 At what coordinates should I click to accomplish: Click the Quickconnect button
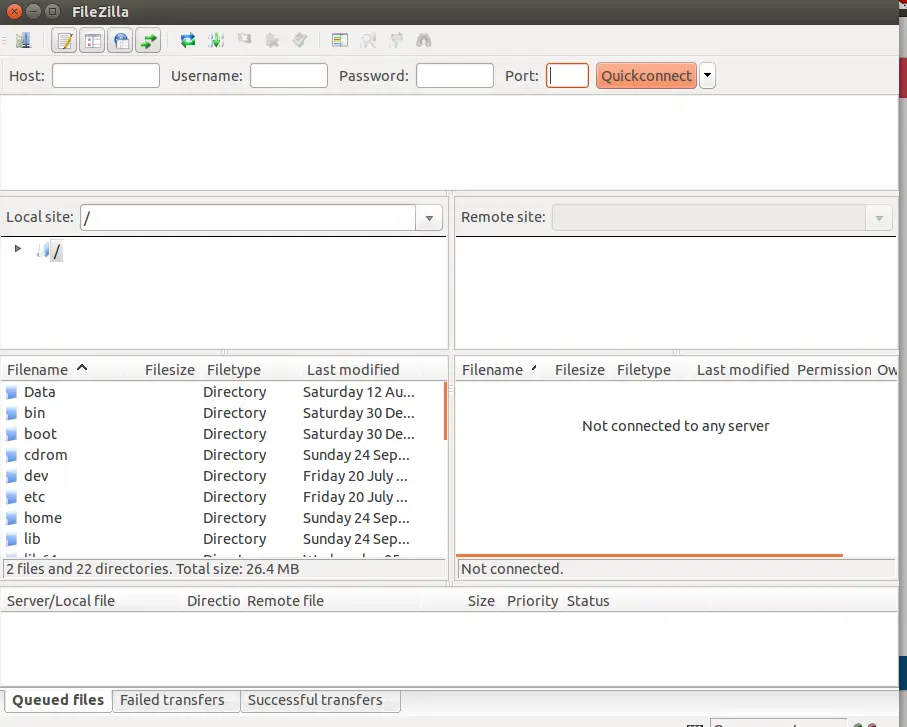[646, 76]
